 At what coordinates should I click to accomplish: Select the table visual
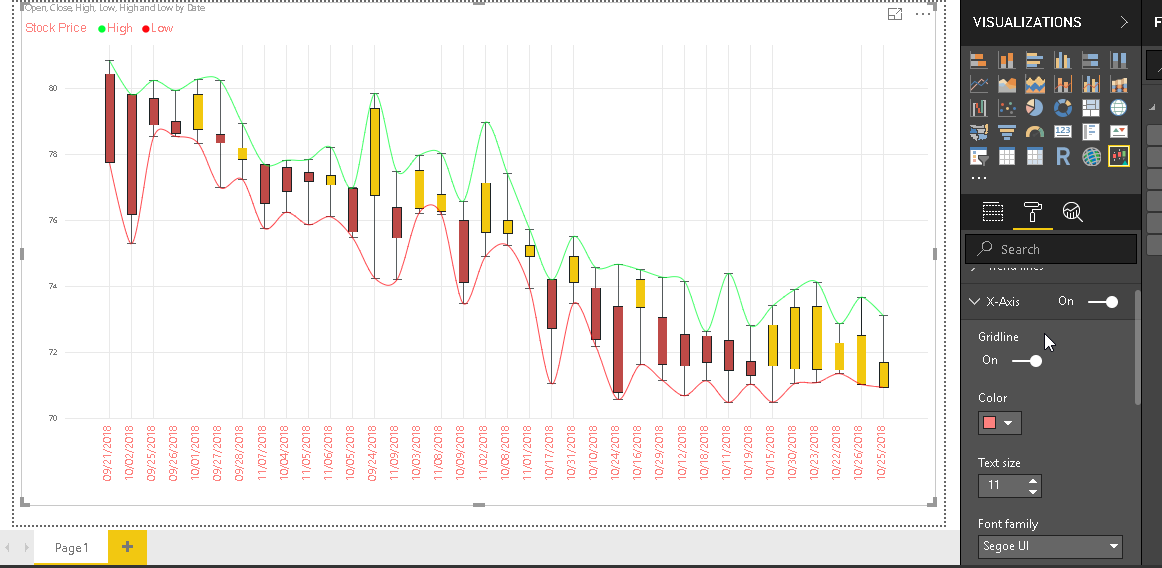[1006, 156]
